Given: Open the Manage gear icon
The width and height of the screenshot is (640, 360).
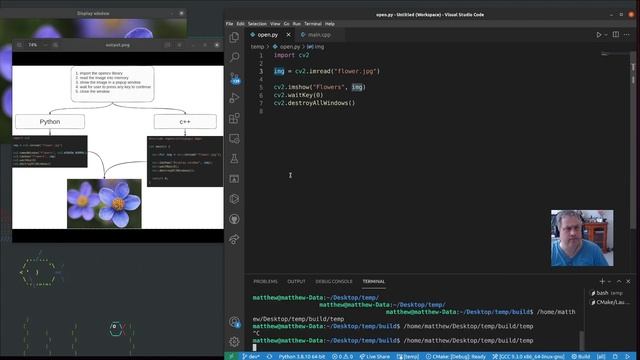Looking at the screenshot, I should pyautogui.click(x=234, y=342).
